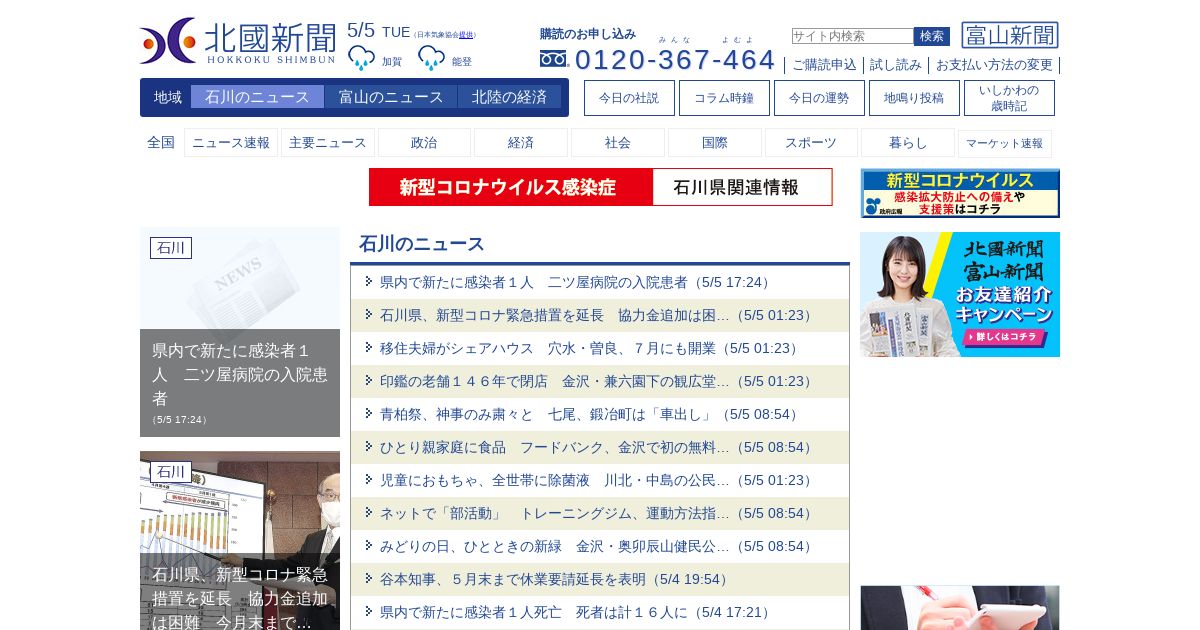1200x630 pixels.
Task: Open article 県内で新たに感染者１人 二ツ屋病院 (5/5 17:24)
Action: [576, 282]
